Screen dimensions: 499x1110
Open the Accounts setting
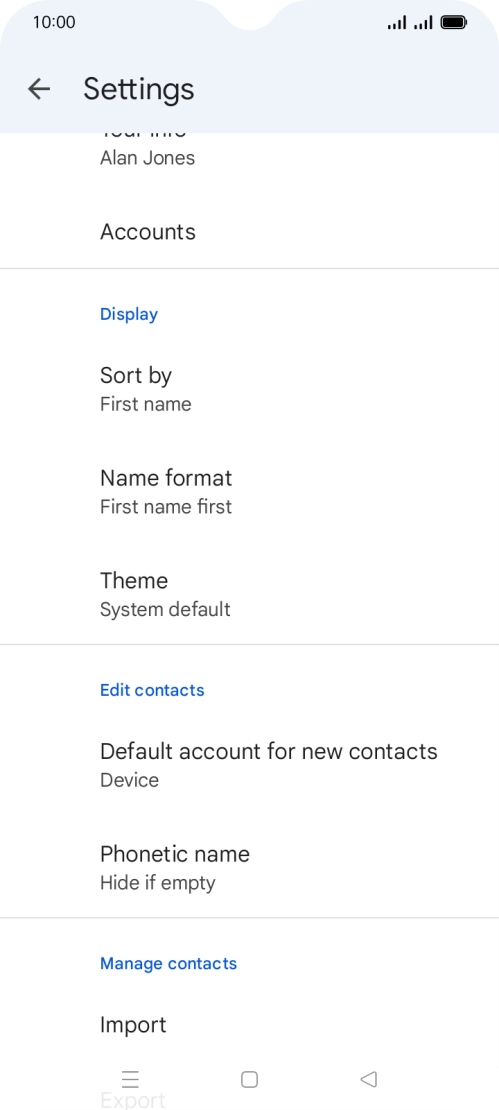pyautogui.click(x=249, y=231)
